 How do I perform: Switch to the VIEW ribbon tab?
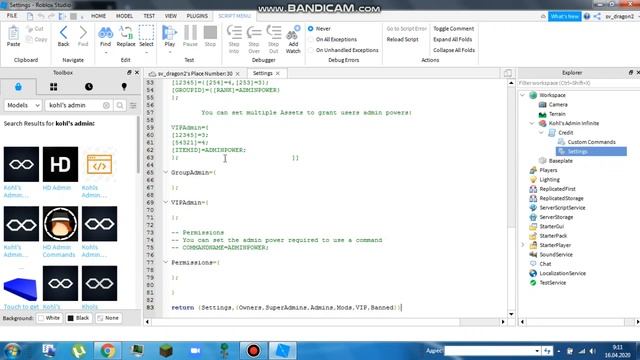coord(171,16)
